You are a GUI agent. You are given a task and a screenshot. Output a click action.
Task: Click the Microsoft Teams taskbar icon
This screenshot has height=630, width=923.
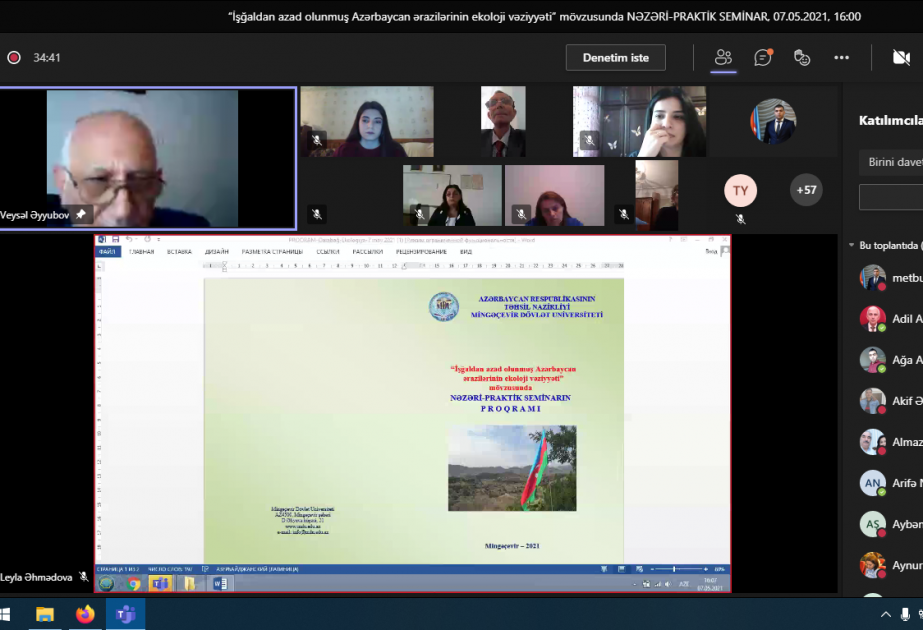(x=125, y=615)
